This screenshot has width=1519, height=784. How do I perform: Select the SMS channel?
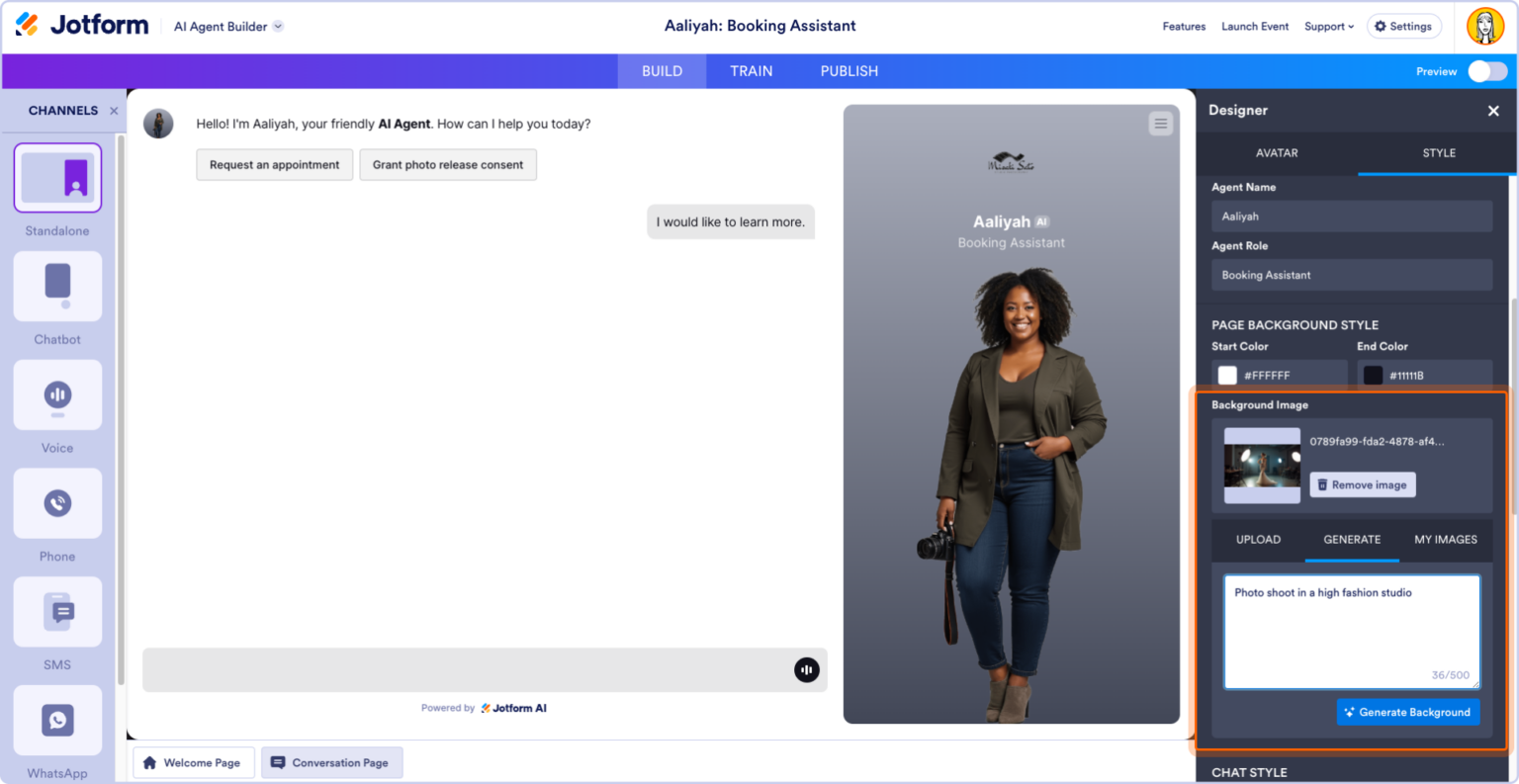[x=56, y=611]
